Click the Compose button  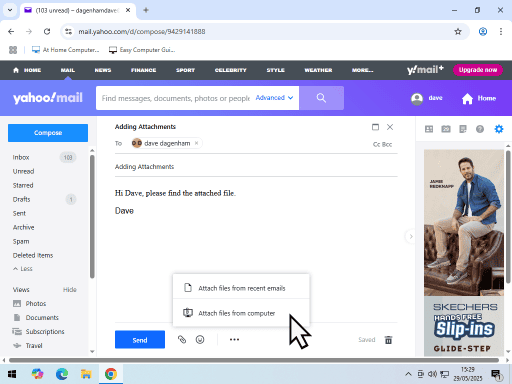coord(48,133)
